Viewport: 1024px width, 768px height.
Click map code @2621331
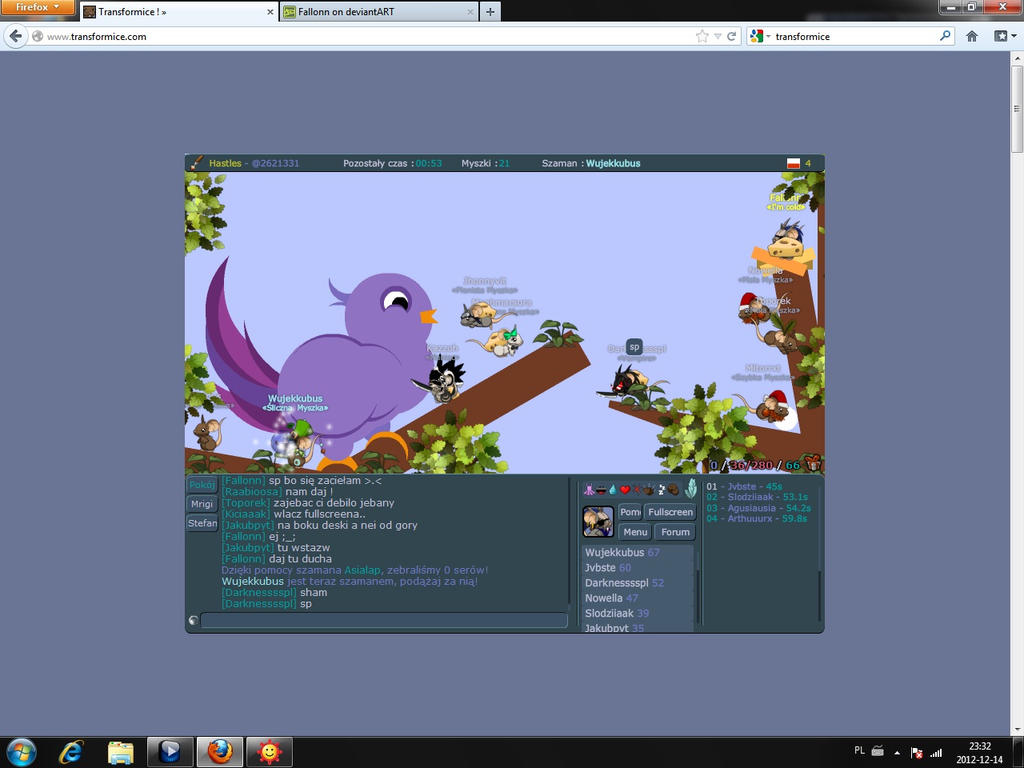[275, 163]
